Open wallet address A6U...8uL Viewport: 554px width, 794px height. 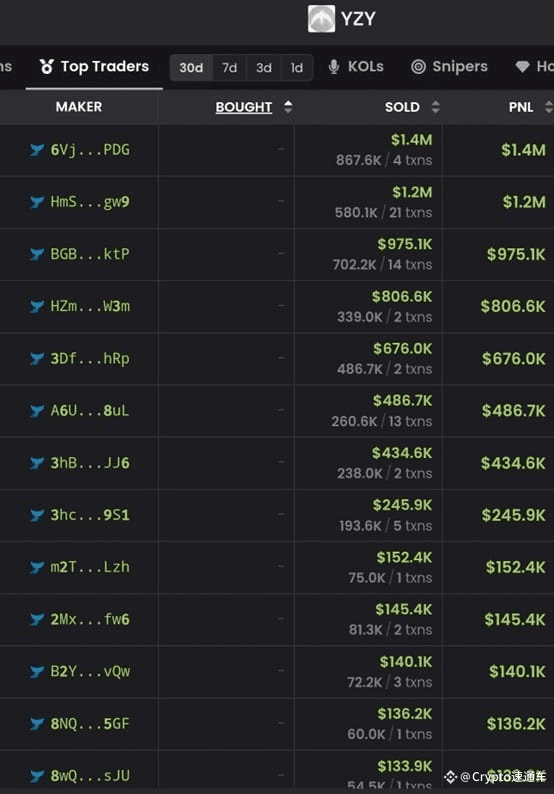pos(90,411)
